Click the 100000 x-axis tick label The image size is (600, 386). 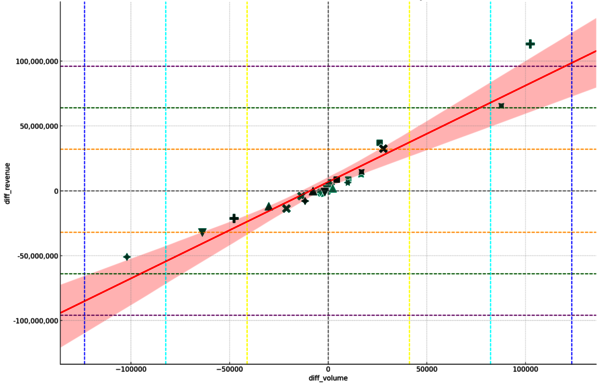click(x=525, y=369)
